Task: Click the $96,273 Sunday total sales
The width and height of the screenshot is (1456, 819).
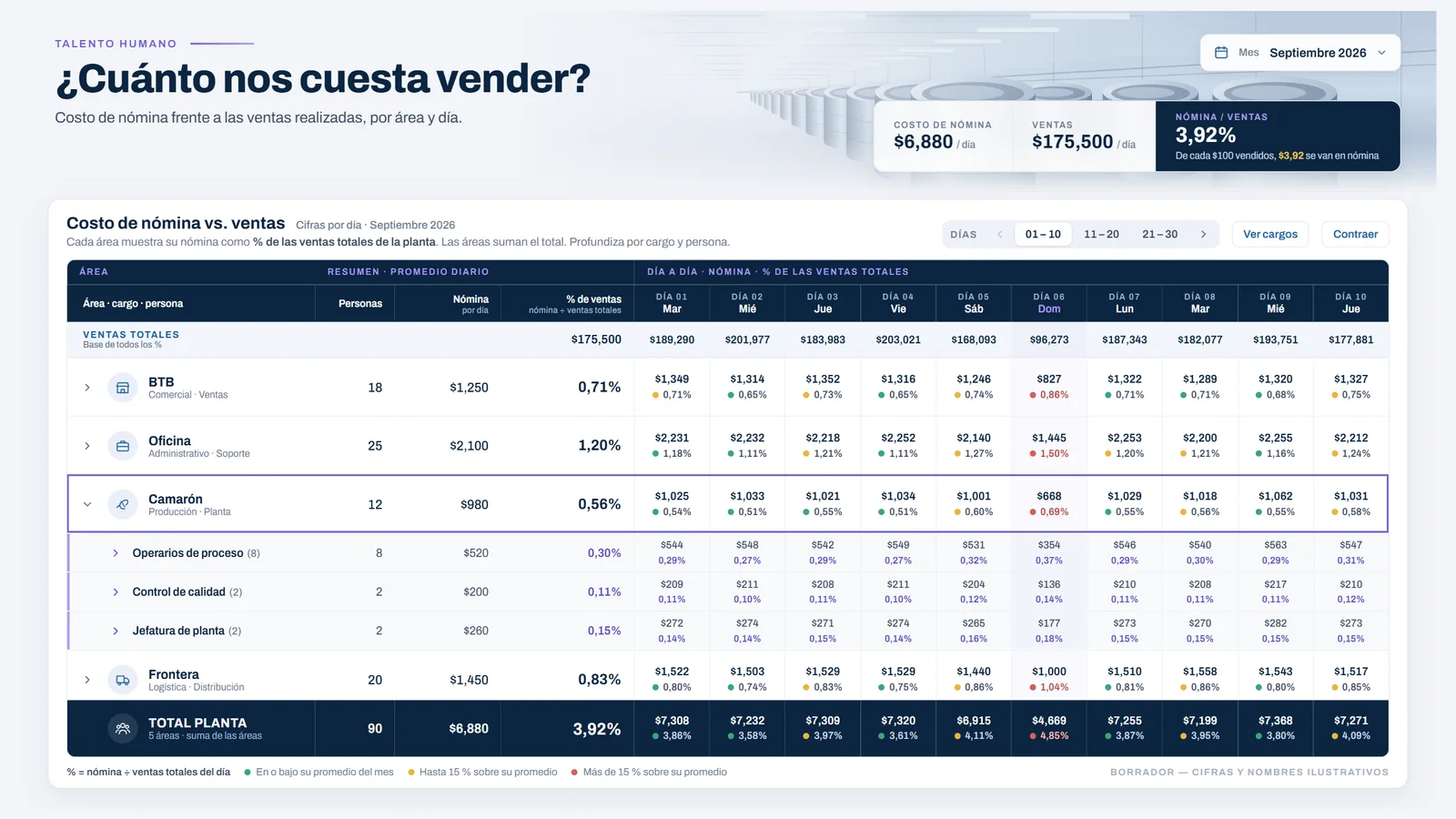Action: coord(1049,339)
